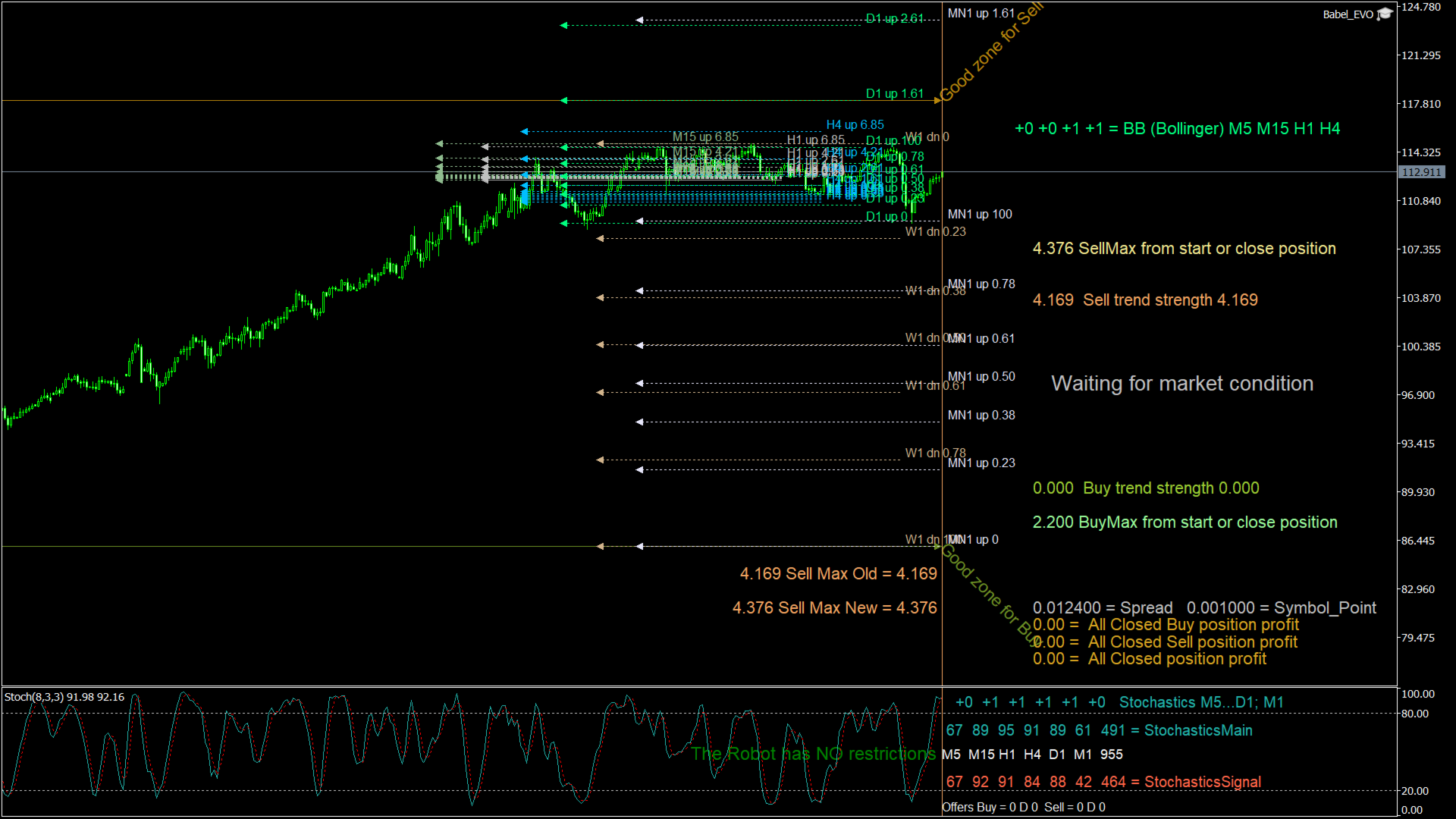The image size is (1456, 819).
Task: Select the current price tag 112.911
Action: click(x=1422, y=172)
